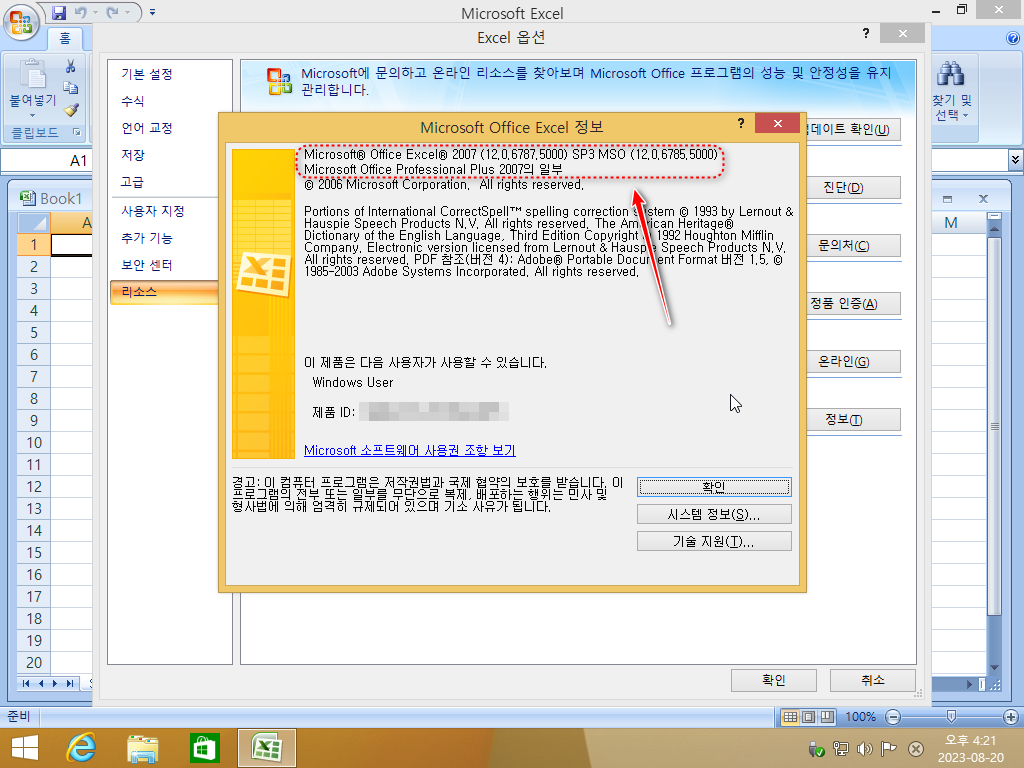Image resolution: width=1024 pixels, height=768 pixels.
Task: Open Microsoft 소프트웨어 사용권 조항 보기 link
Action: [409, 451]
